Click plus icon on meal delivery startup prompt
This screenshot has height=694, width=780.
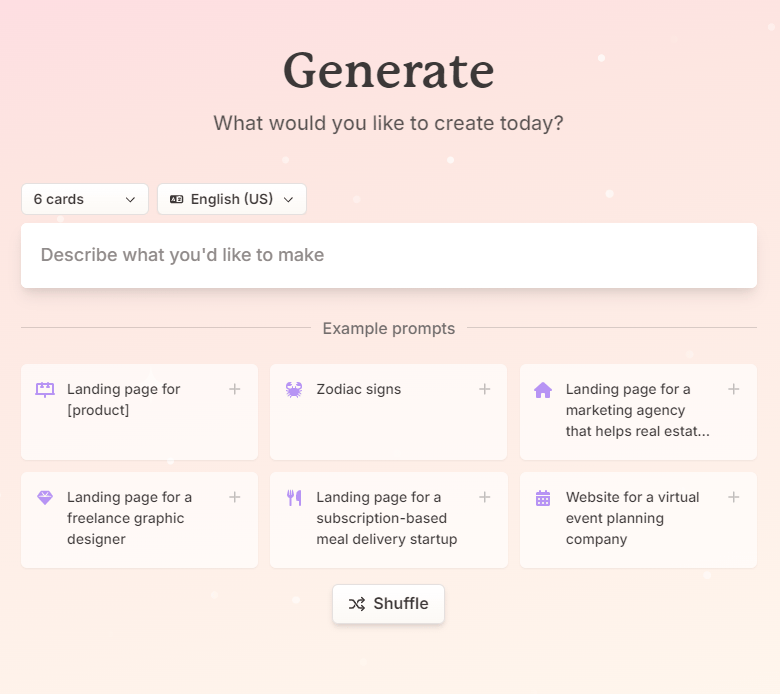click(x=484, y=497)
